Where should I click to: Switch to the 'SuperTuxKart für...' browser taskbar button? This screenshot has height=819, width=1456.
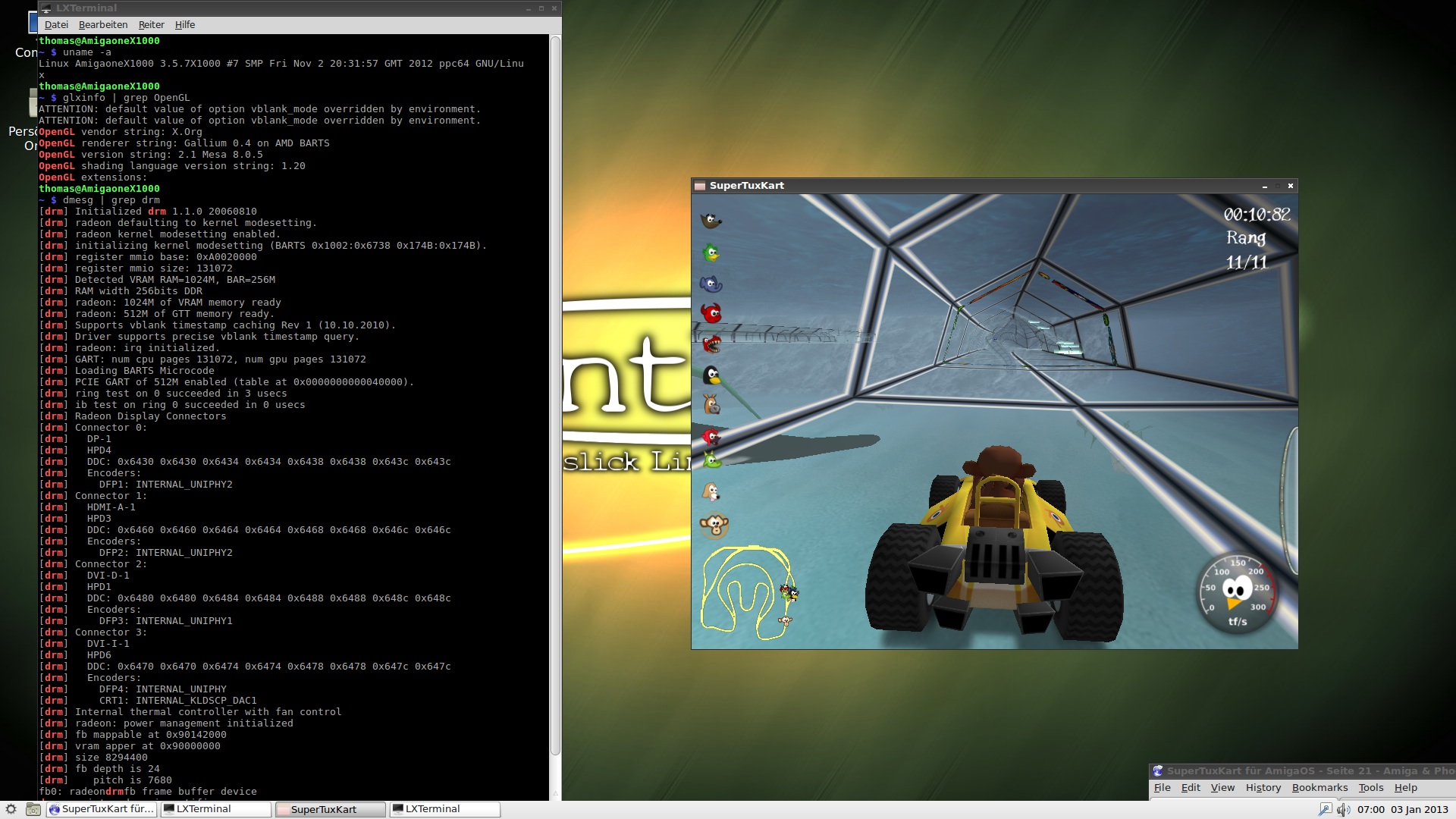pyautogui.click(x=102, y=809)
